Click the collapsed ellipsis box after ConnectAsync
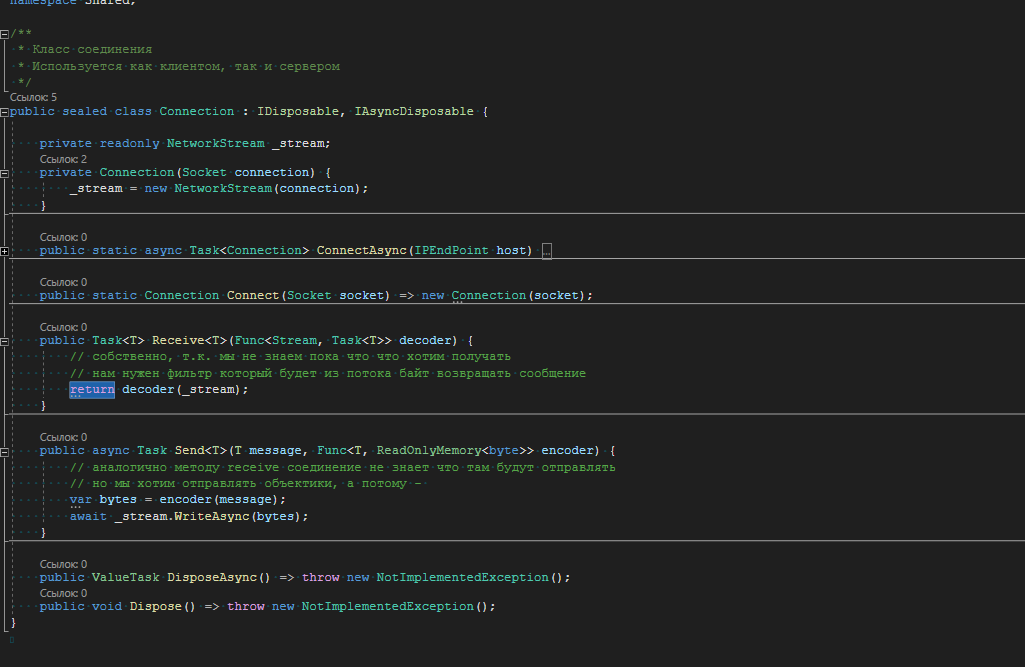1025x667 pixels. (547, 251)
